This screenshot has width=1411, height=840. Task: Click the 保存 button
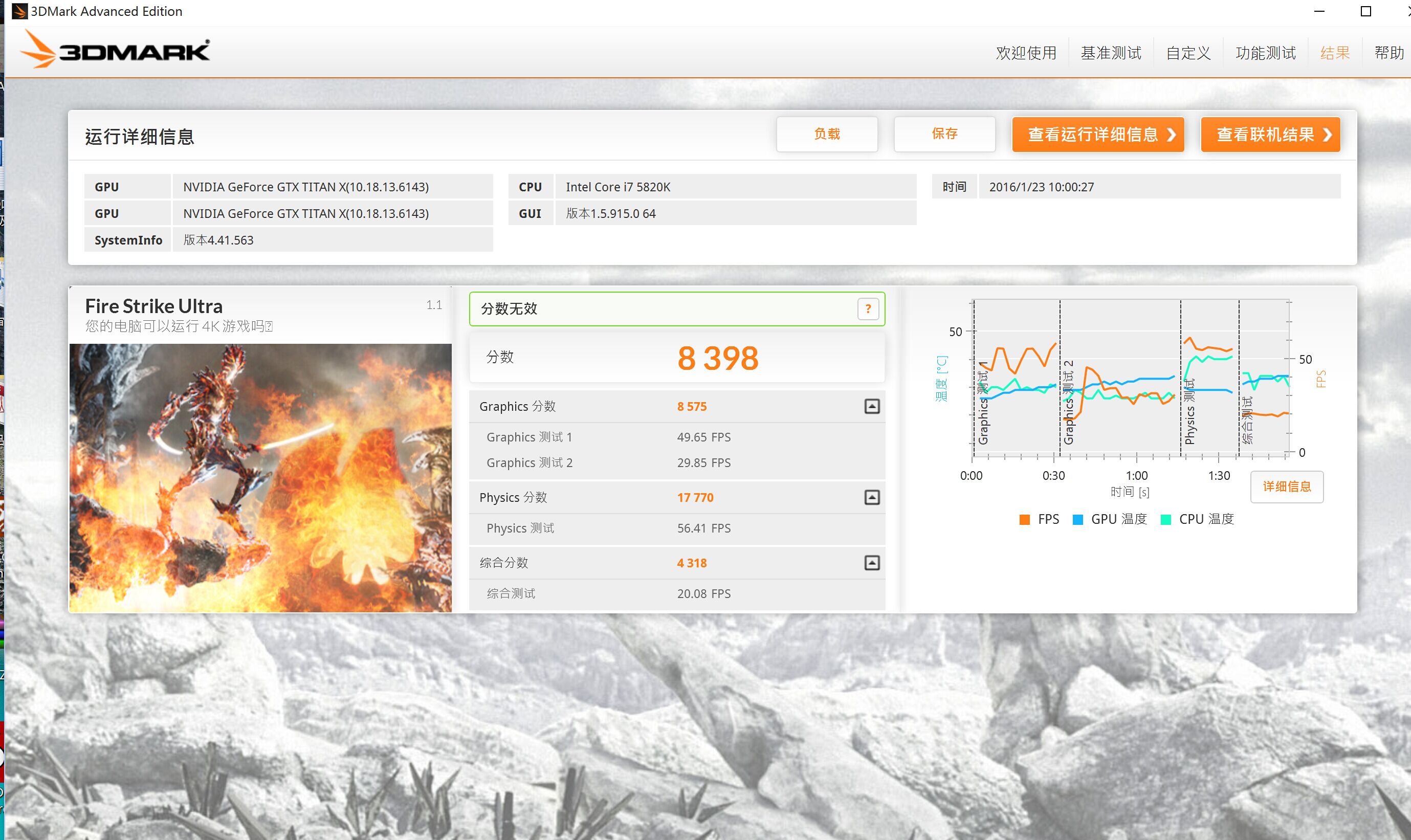(944, 134)
